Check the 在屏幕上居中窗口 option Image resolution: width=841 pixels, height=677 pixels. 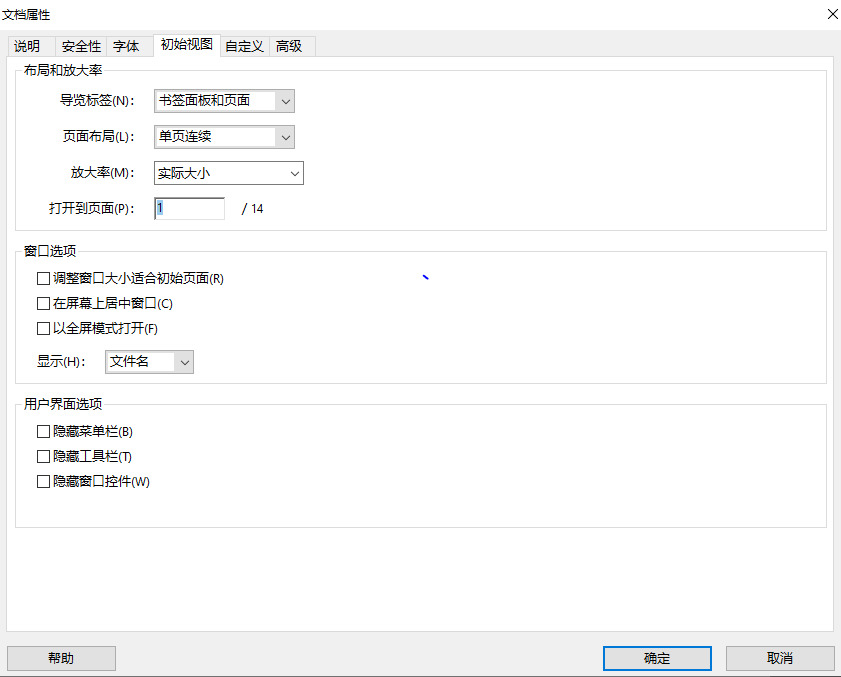pyautogui.click(x=43, y=304)
